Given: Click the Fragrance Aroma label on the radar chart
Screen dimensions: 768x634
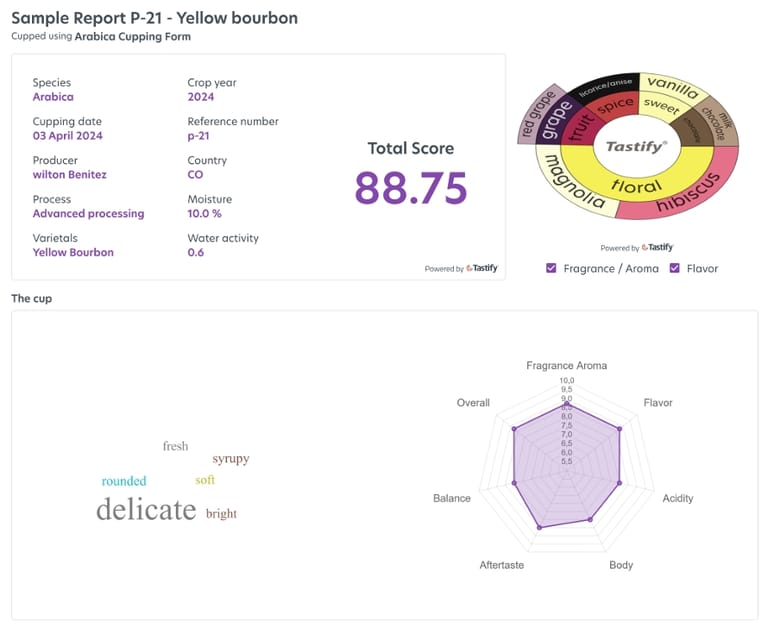Looking at the screenshot, I should tap(566, 365).
